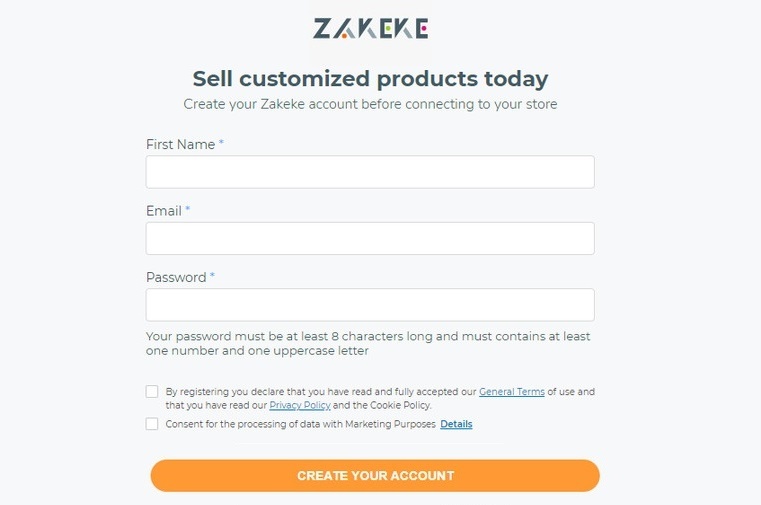Click the Zakeke logo
Image resolution: width=761 pixels, height=505 pixels.
(x=370, y=28)
